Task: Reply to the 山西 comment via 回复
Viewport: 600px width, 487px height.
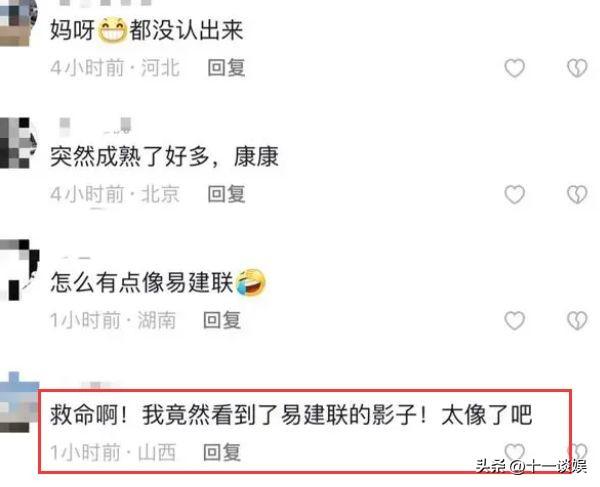Action: click(222, 453)
